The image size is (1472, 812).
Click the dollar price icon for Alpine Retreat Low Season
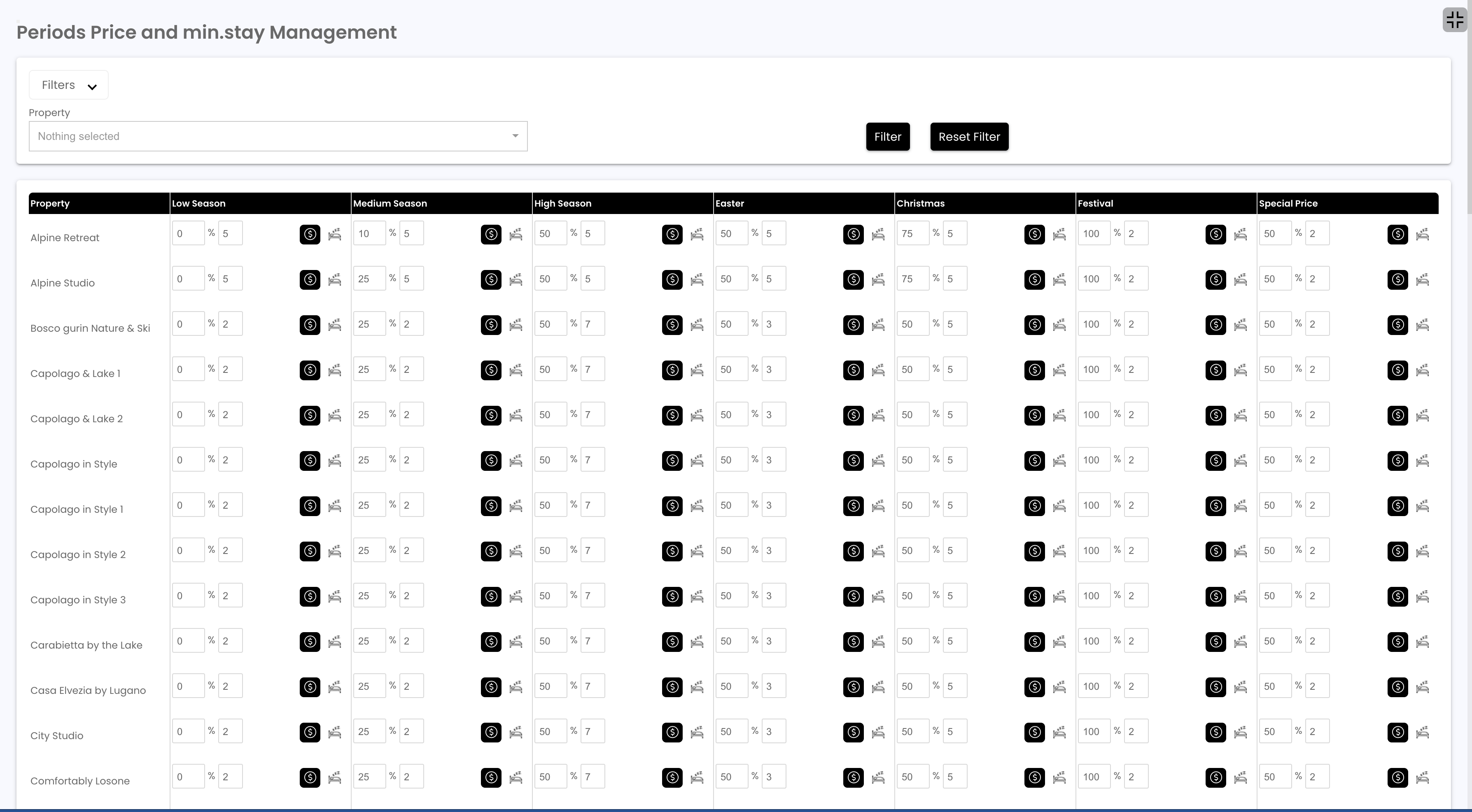pos(310,234)
